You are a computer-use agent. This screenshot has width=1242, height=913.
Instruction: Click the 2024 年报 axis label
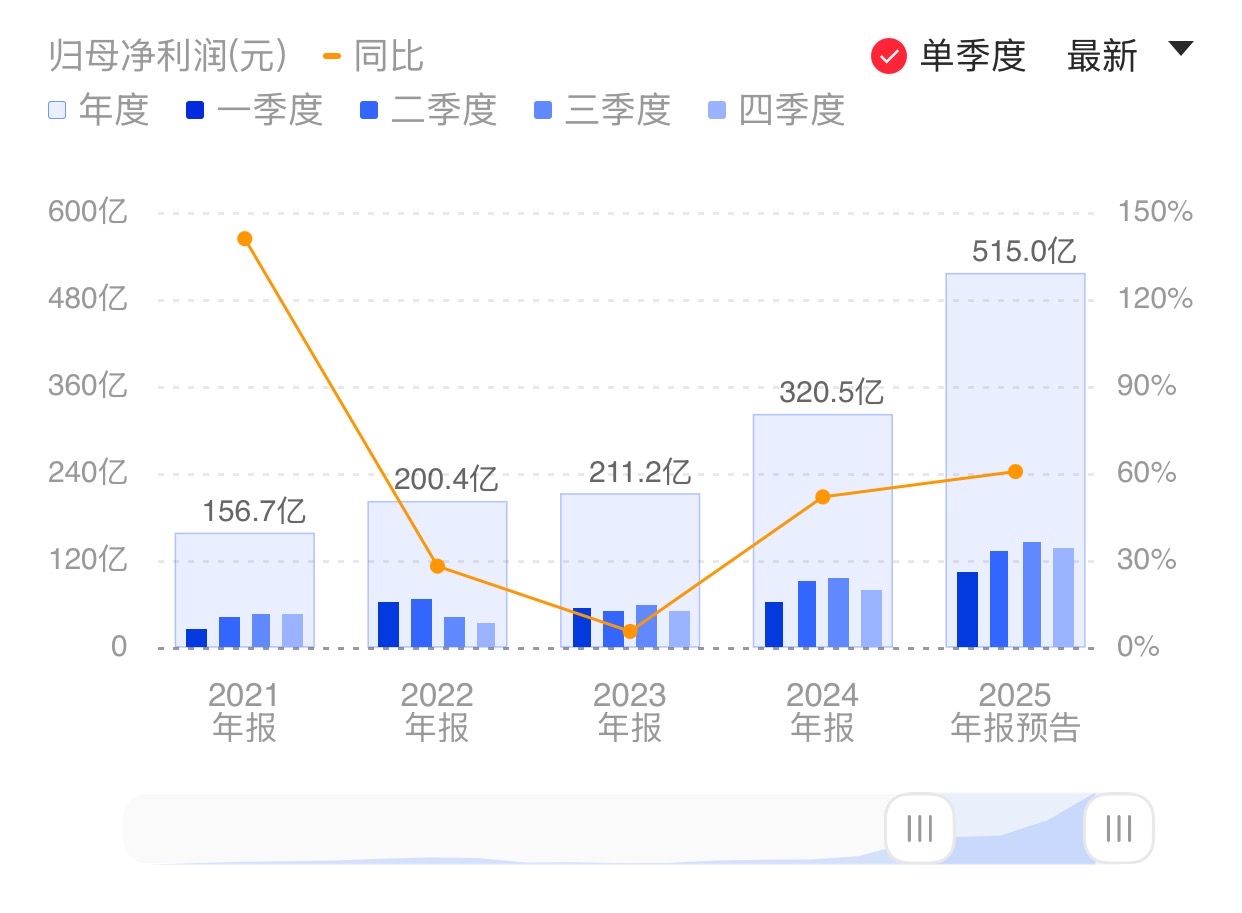click(x=822, y=711)
